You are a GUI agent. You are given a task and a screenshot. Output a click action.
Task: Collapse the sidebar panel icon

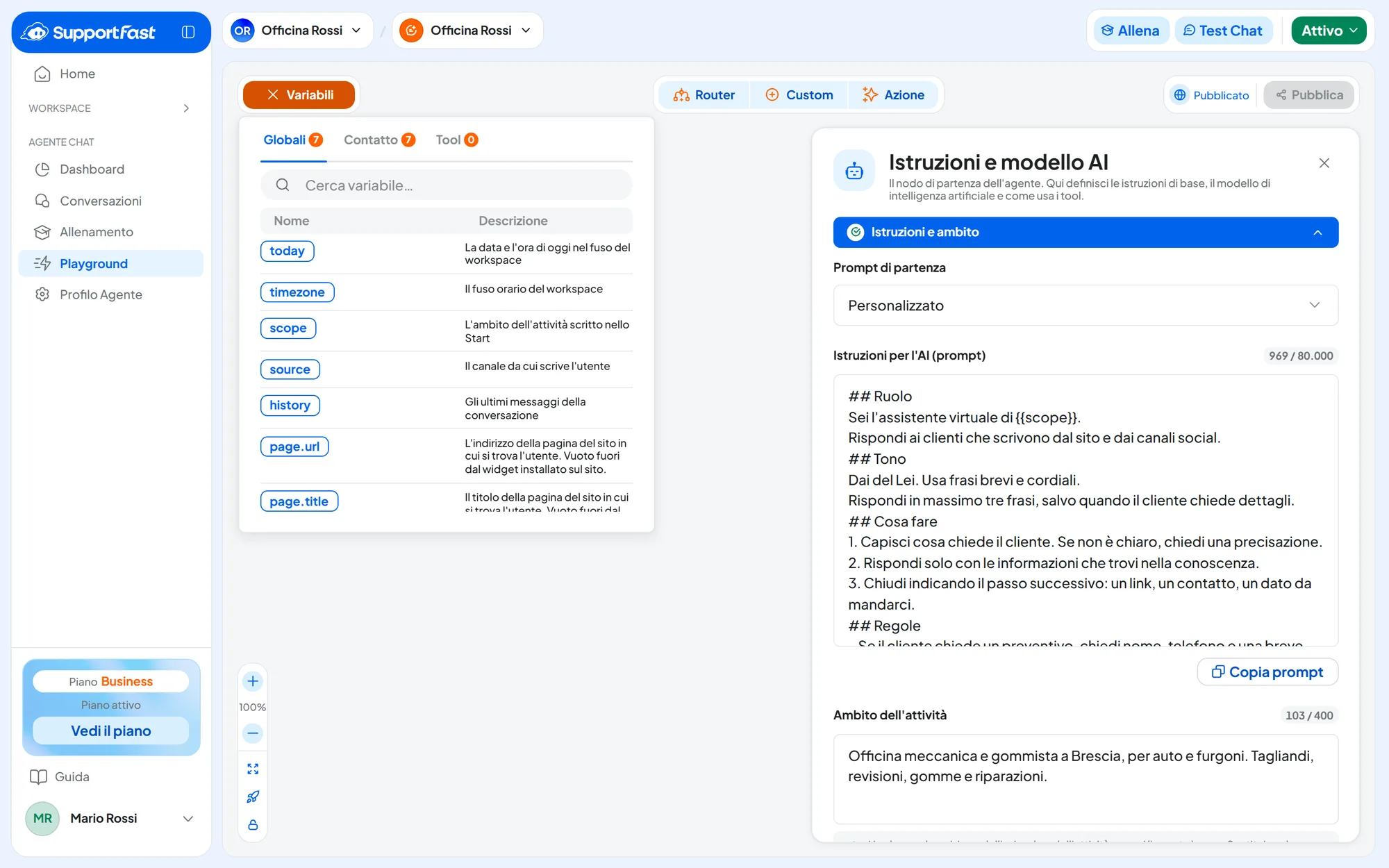(x=188, y=32)
